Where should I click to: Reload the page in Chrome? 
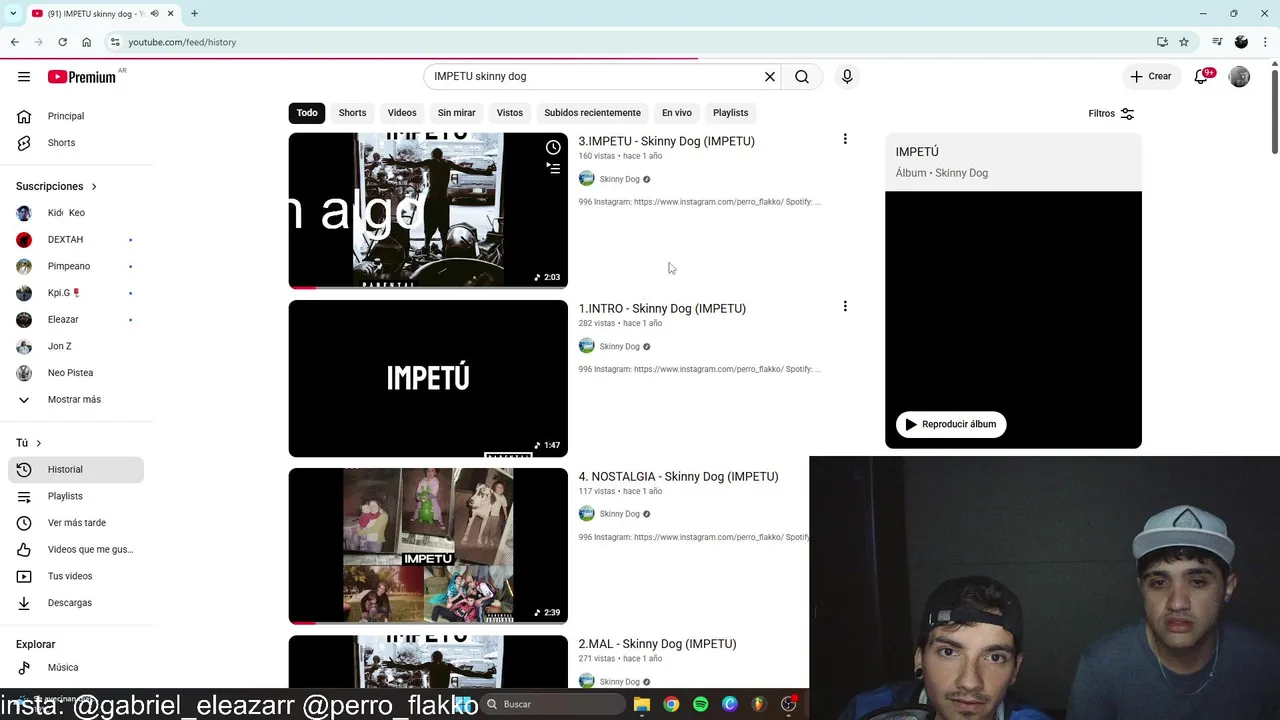tap(62, 42)
